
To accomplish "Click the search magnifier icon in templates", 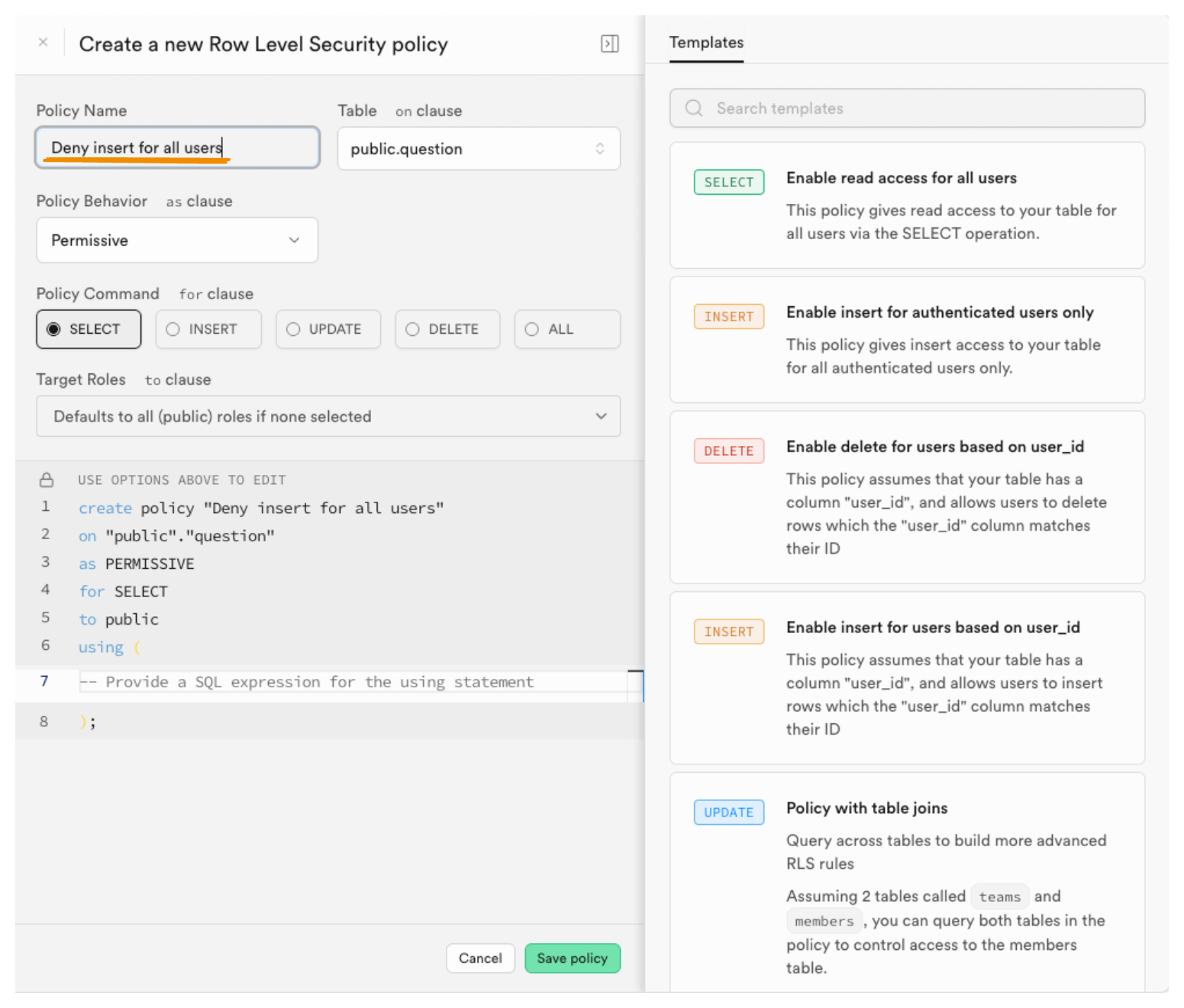I will click(694, 108).
